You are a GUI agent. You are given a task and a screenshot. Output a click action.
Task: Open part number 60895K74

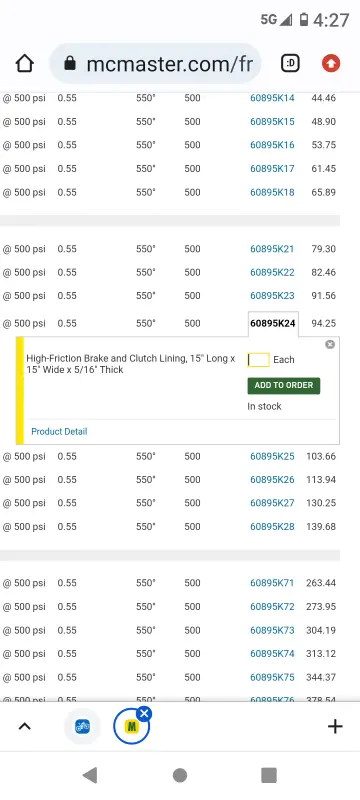[272, 654]
